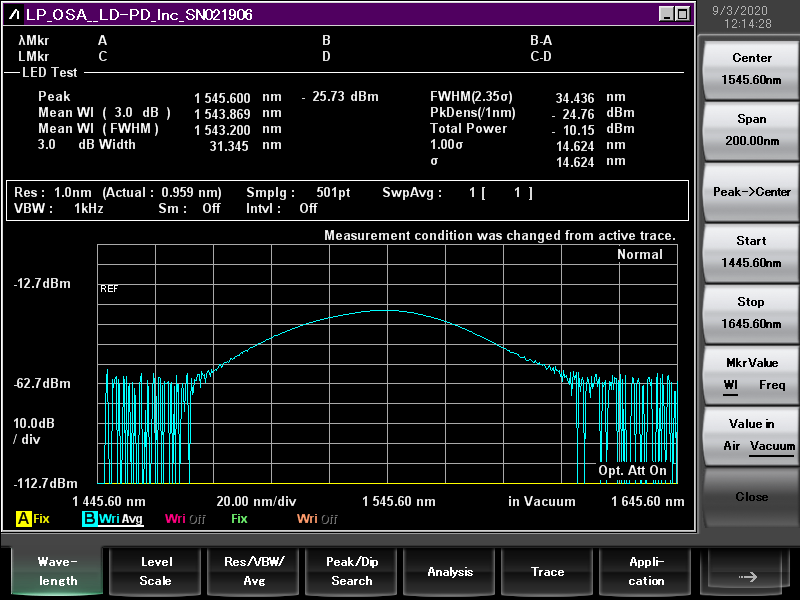Viewport: 800px width, 600px height.
Task: Open the Level Scale menu
Action: (155, 572)
